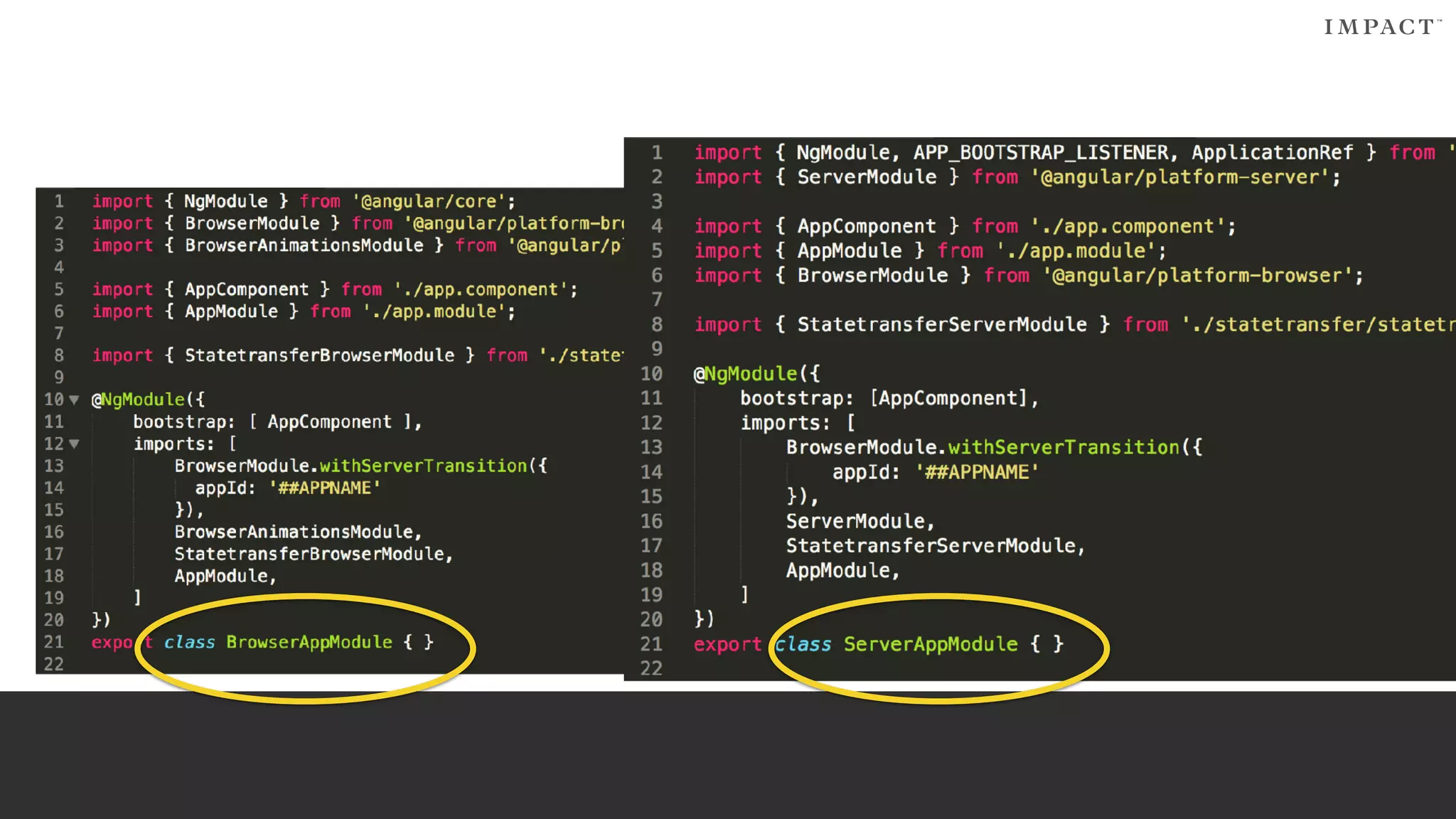Click withServerTransition method in left editor
Viewport: 1456px width, 819px height.
click(x=423, y=466)
